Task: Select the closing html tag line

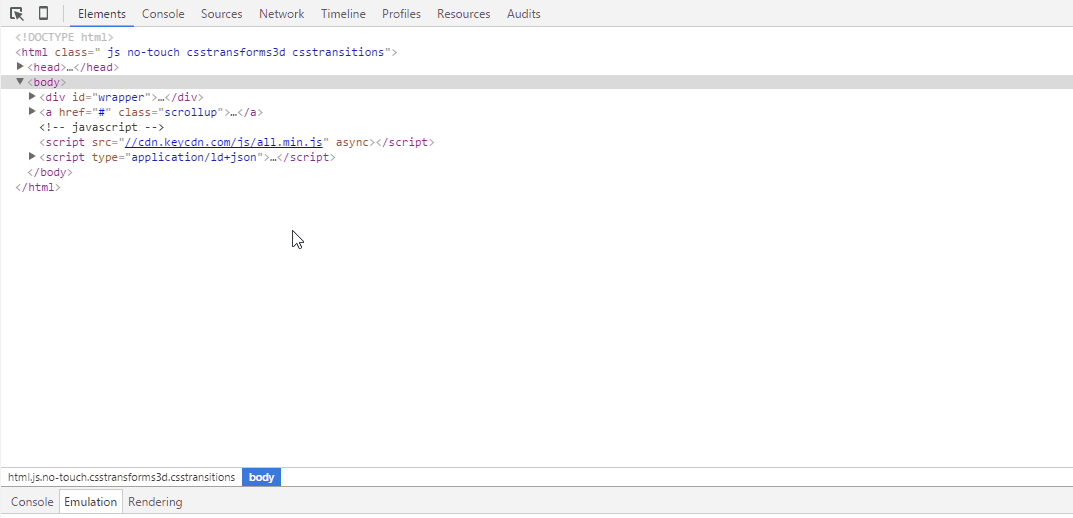Action: [x=38, y=187]
